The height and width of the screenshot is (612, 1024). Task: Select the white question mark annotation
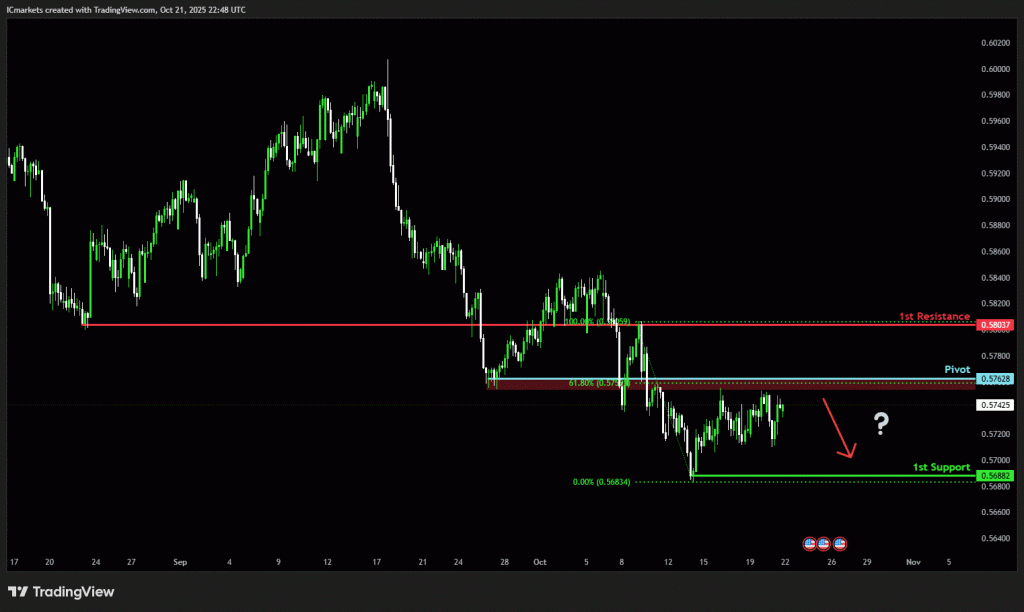pyautogui.click(x=880, y=424)
